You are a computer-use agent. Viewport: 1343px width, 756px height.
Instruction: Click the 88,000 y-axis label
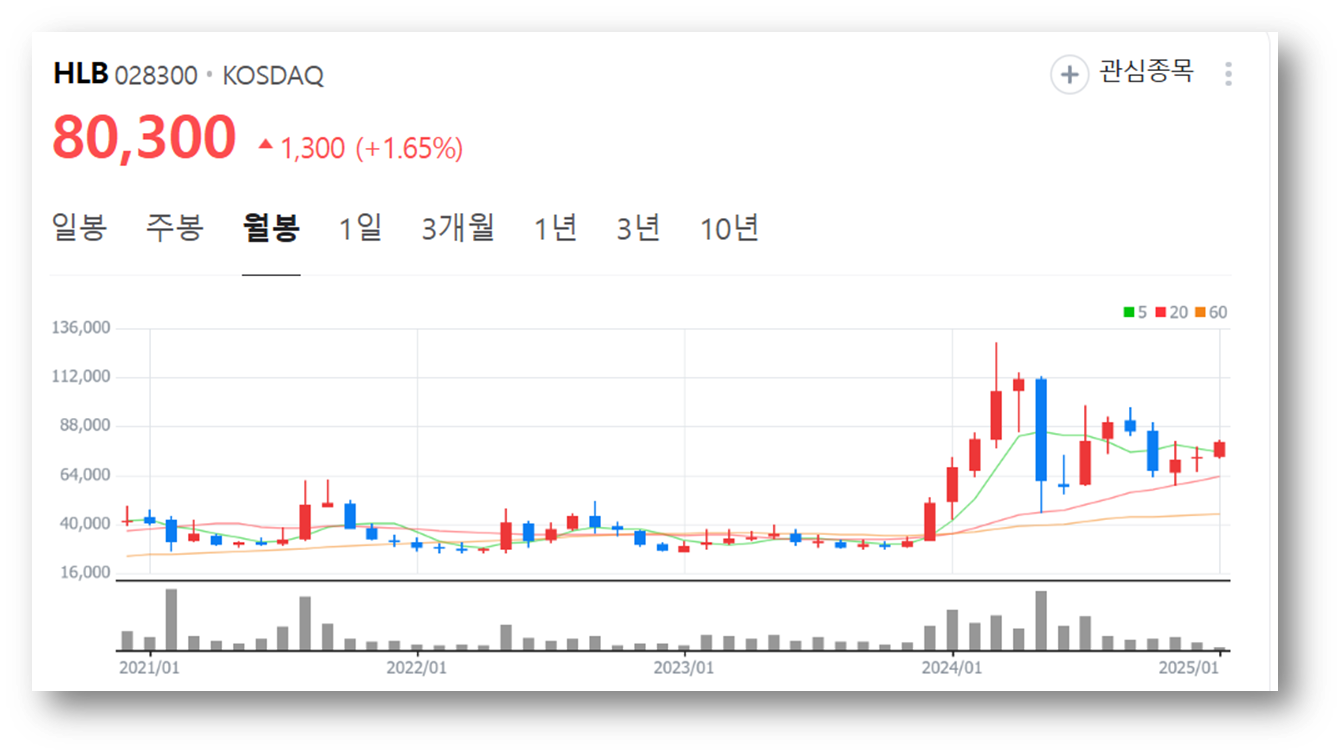[x=84, y=426]
